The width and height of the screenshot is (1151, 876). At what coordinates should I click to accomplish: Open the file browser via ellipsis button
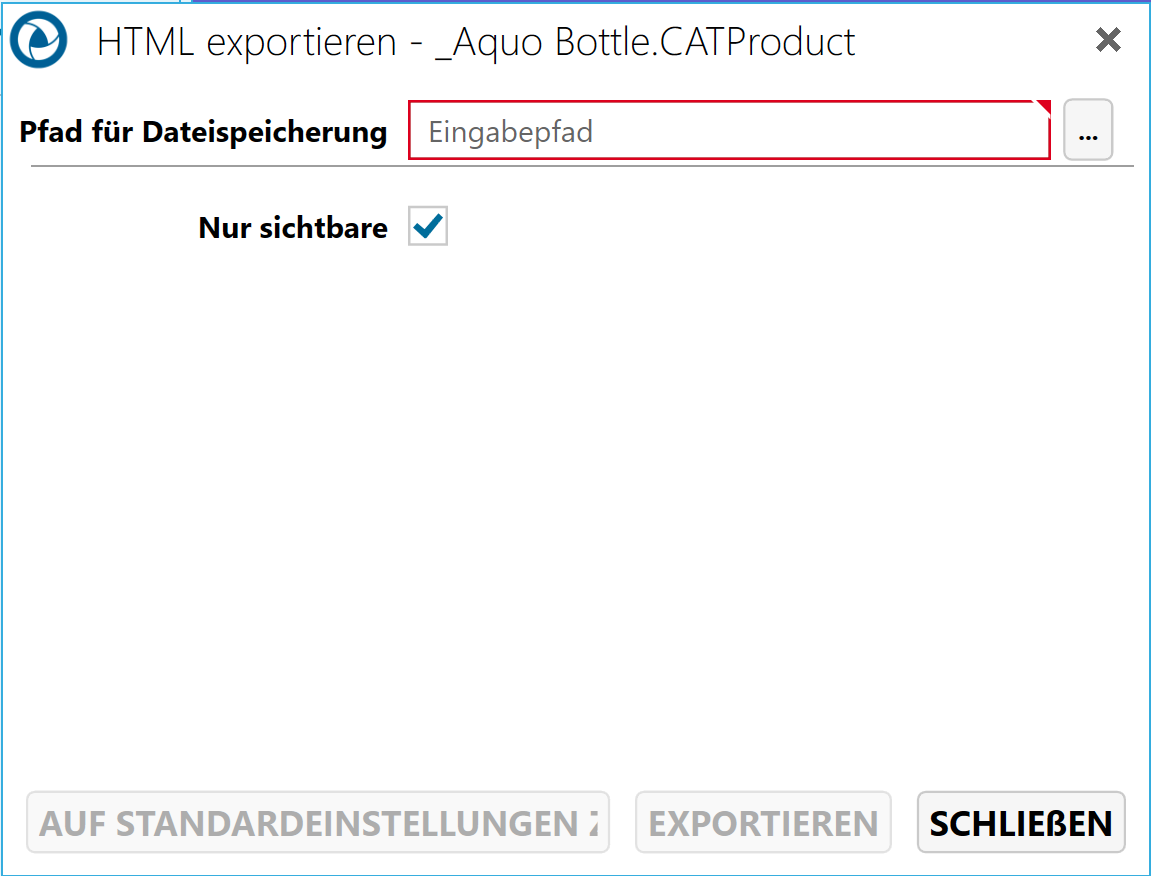click(1088, 131)
